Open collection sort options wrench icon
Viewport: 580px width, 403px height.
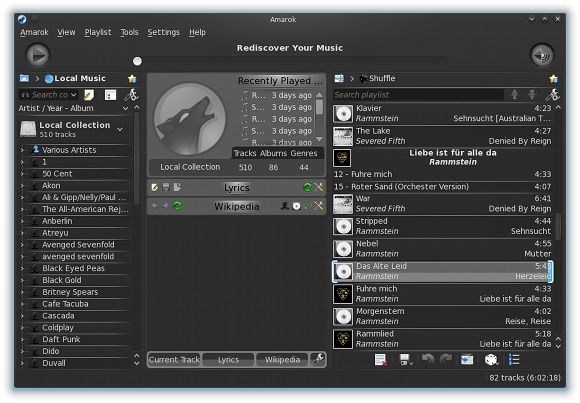131,95
